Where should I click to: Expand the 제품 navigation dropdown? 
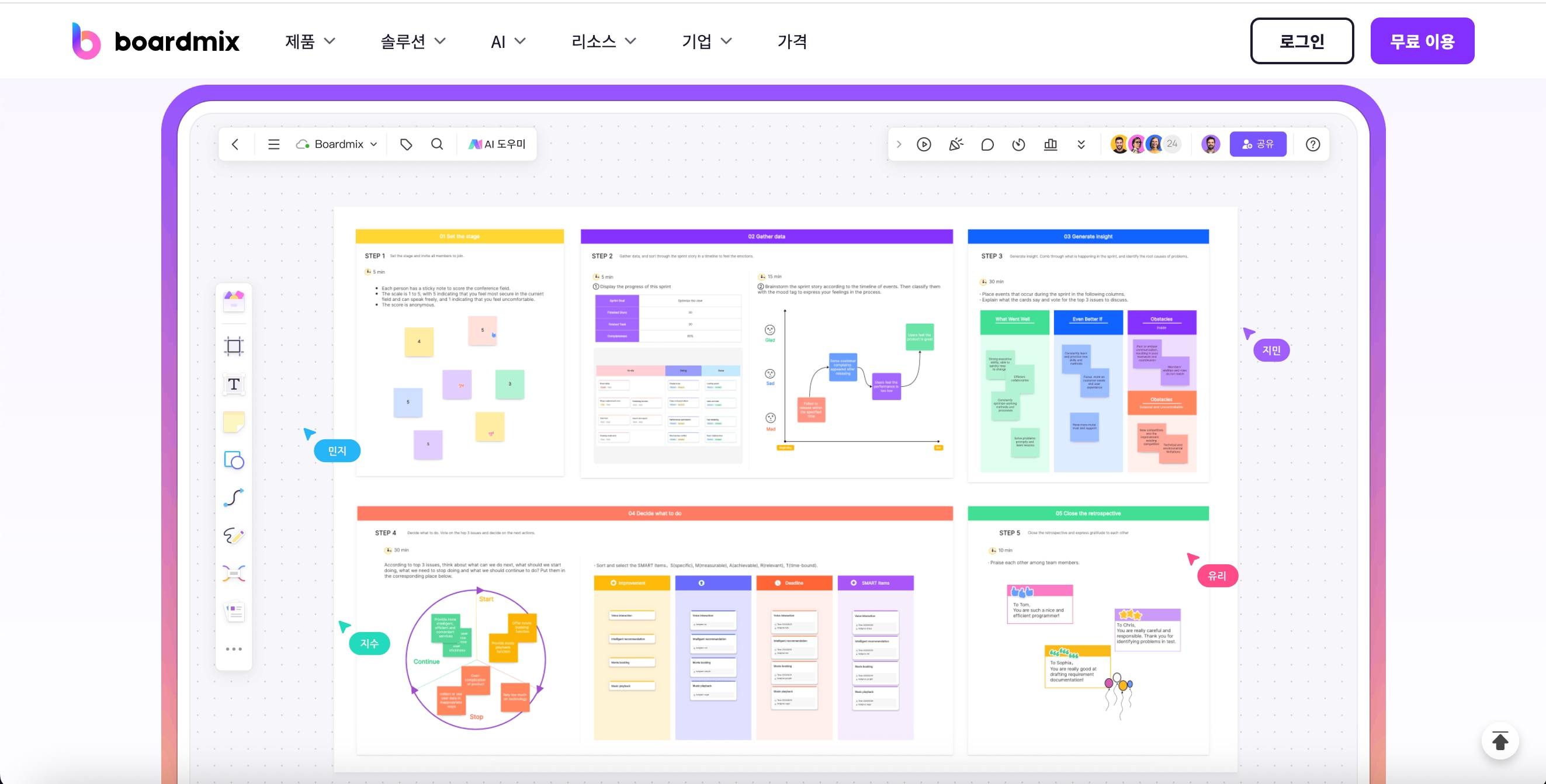coord(310,41)
